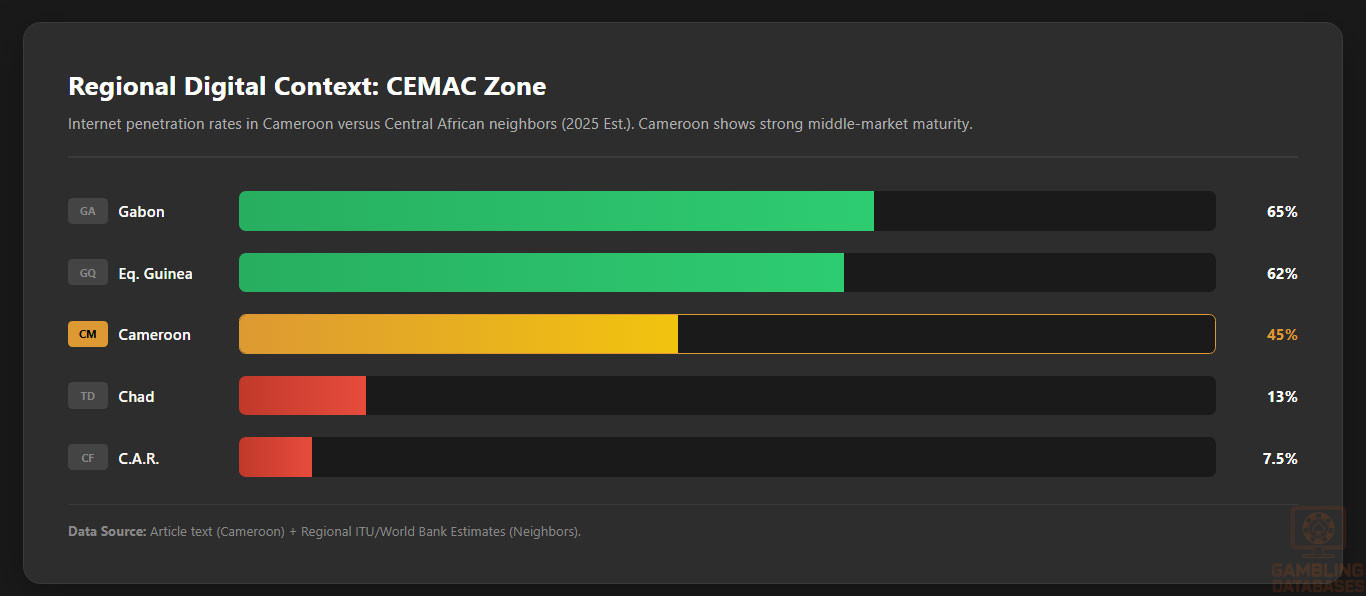Click the 7.5% value for C.A.R.
The height and width of the screenshot is (596, 1366).
[x=1279, y=459]
